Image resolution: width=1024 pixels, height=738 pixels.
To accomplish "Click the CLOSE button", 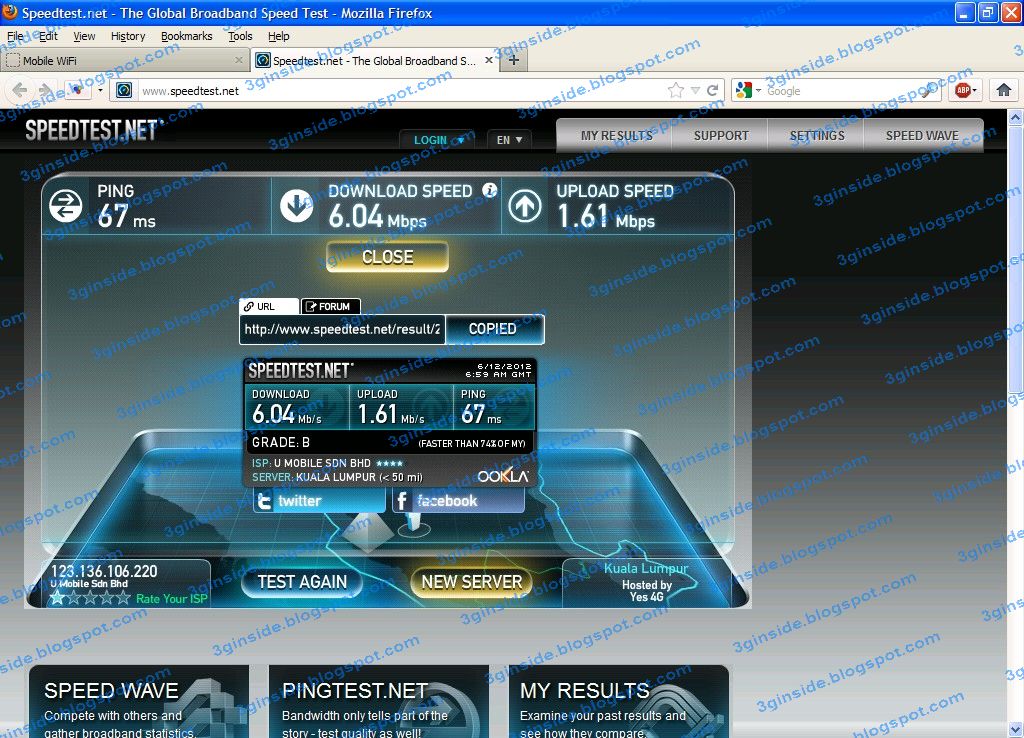I will click(x=387, y=257).
